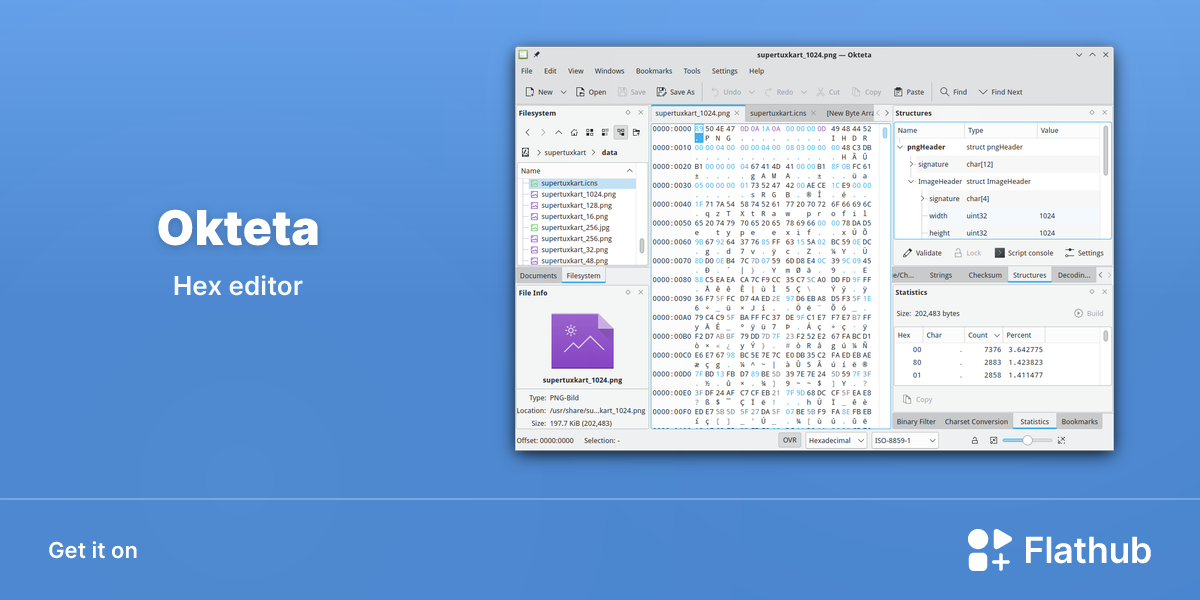Select supertuxkart_1024.png in file list
Viewport: 1200px width, 600px height.
[x=578, y=194]
